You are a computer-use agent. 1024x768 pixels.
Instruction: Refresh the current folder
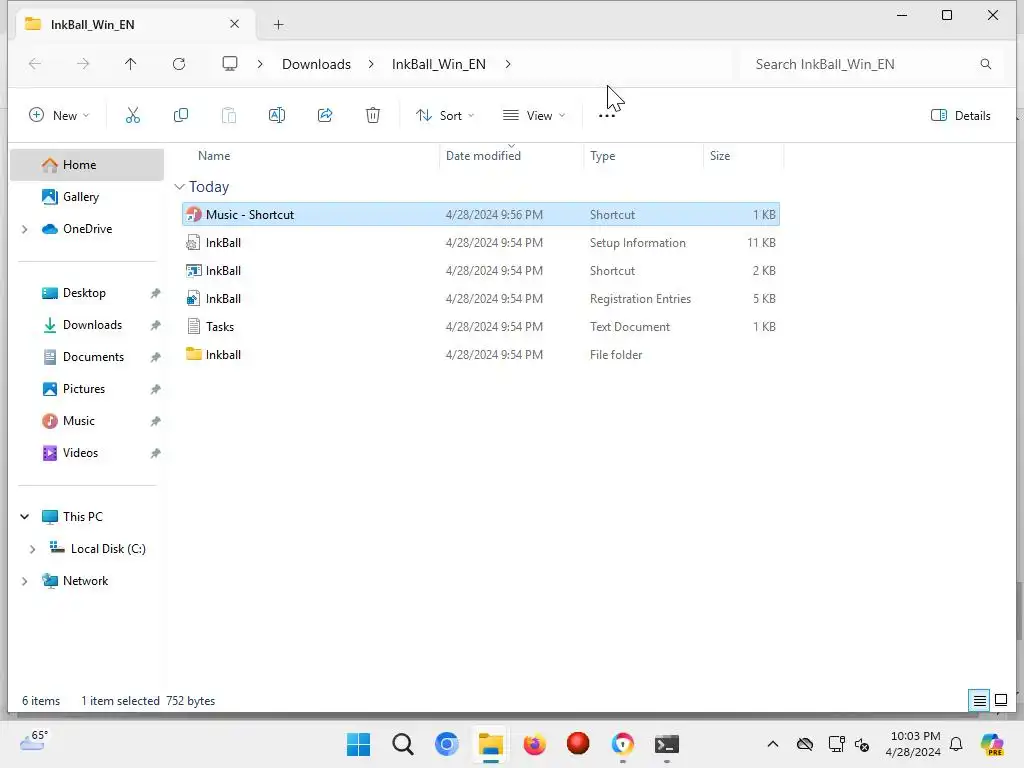[x=179, y=64]
